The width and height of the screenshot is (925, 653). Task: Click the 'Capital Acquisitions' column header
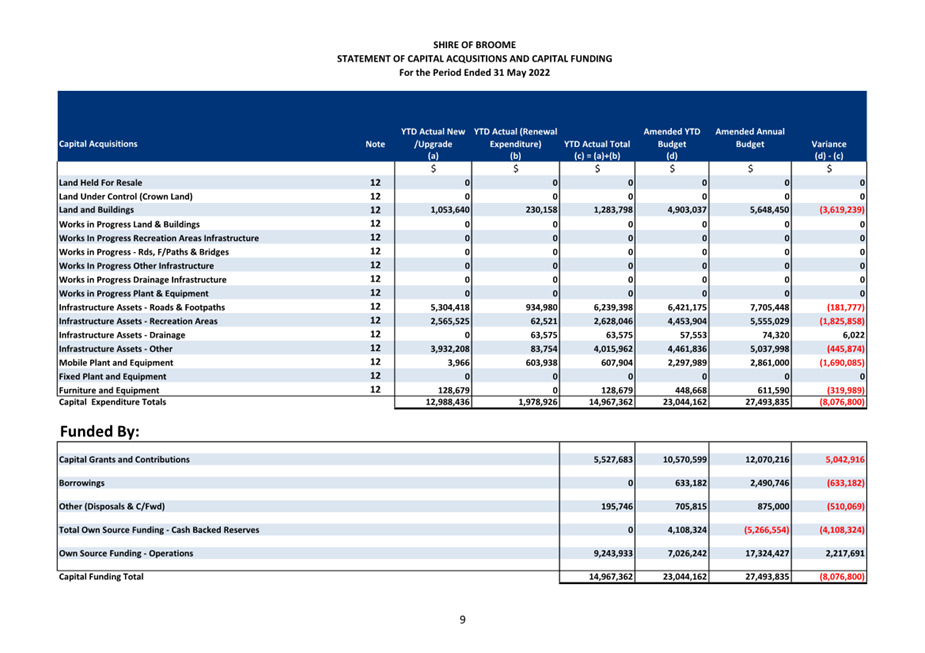98,144
